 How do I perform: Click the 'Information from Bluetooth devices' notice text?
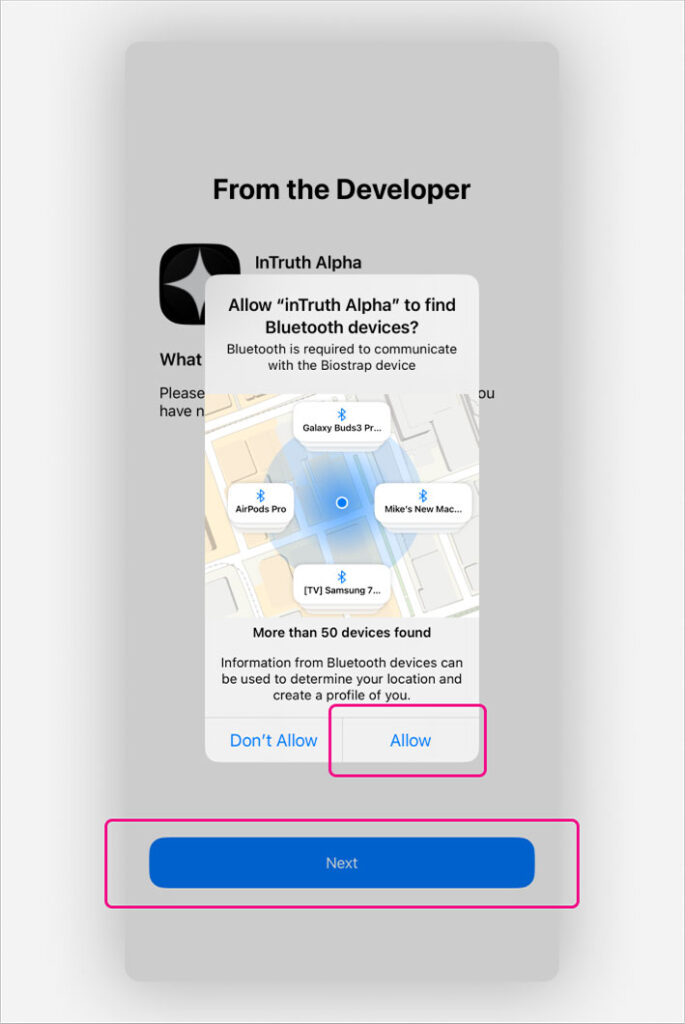342,679
